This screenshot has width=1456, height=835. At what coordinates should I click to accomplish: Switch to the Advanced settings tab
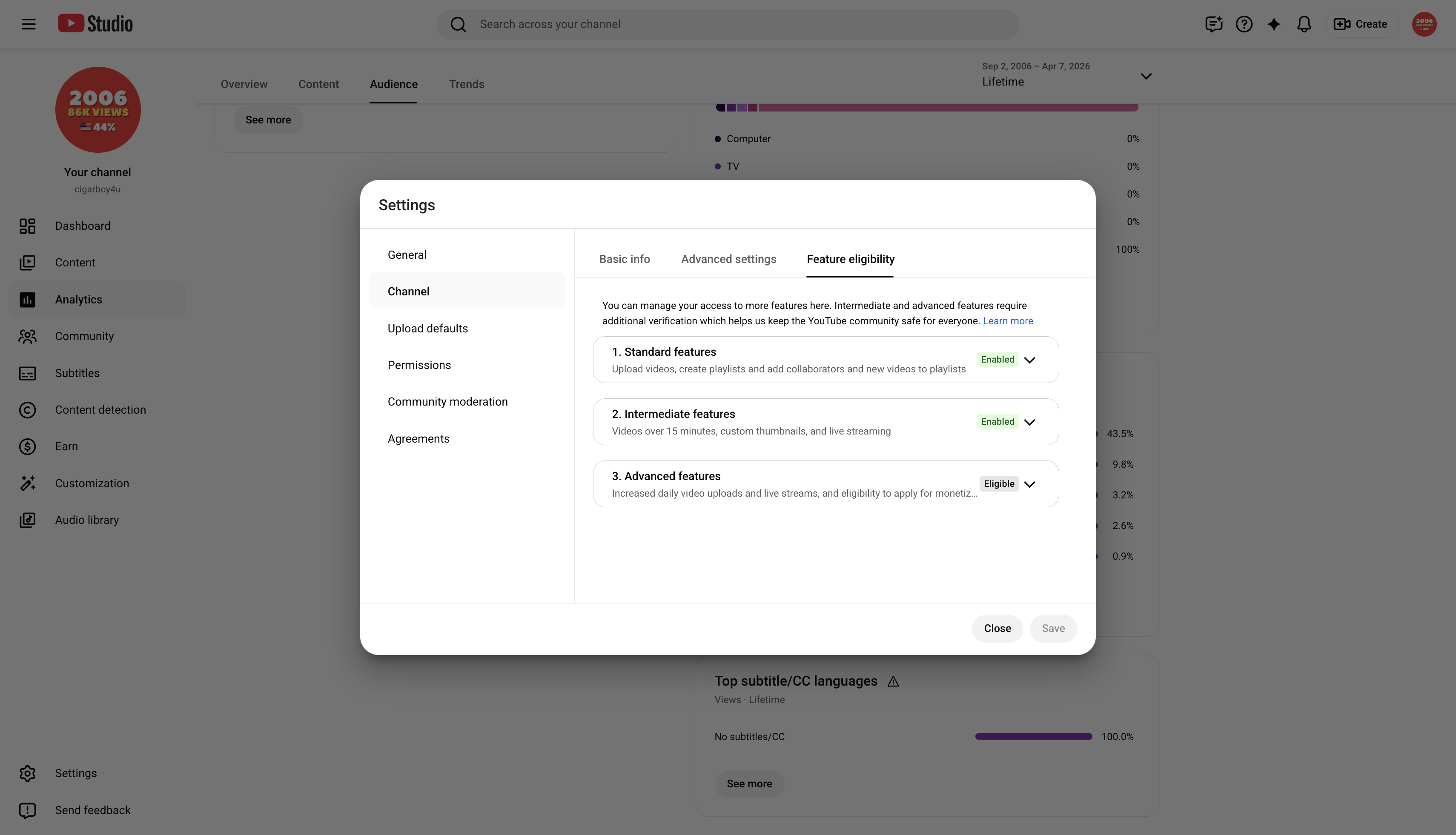coord(728,259)
